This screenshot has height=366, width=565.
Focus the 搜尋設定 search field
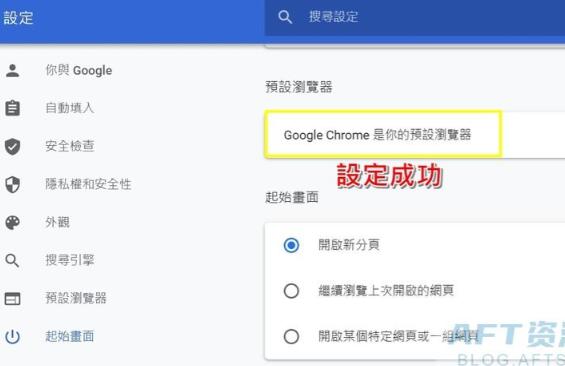[x=415, y=17]
